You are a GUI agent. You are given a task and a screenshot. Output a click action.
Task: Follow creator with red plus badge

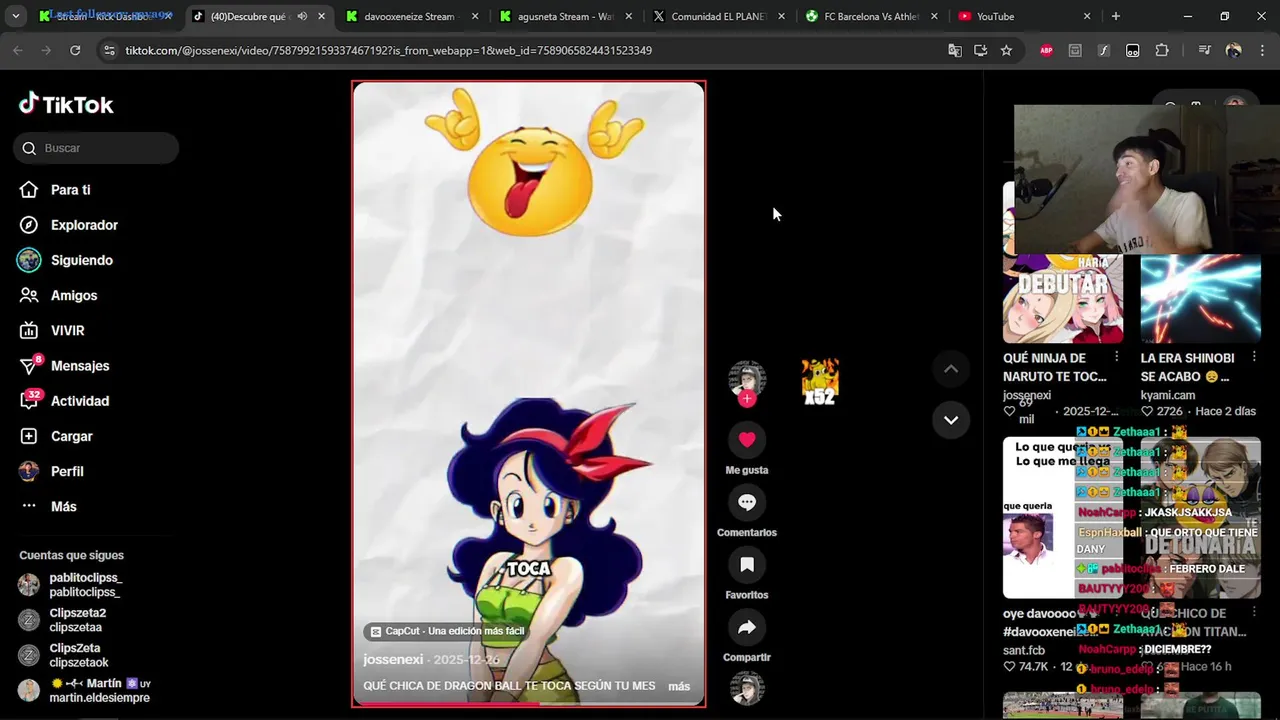tap(747, 399)
